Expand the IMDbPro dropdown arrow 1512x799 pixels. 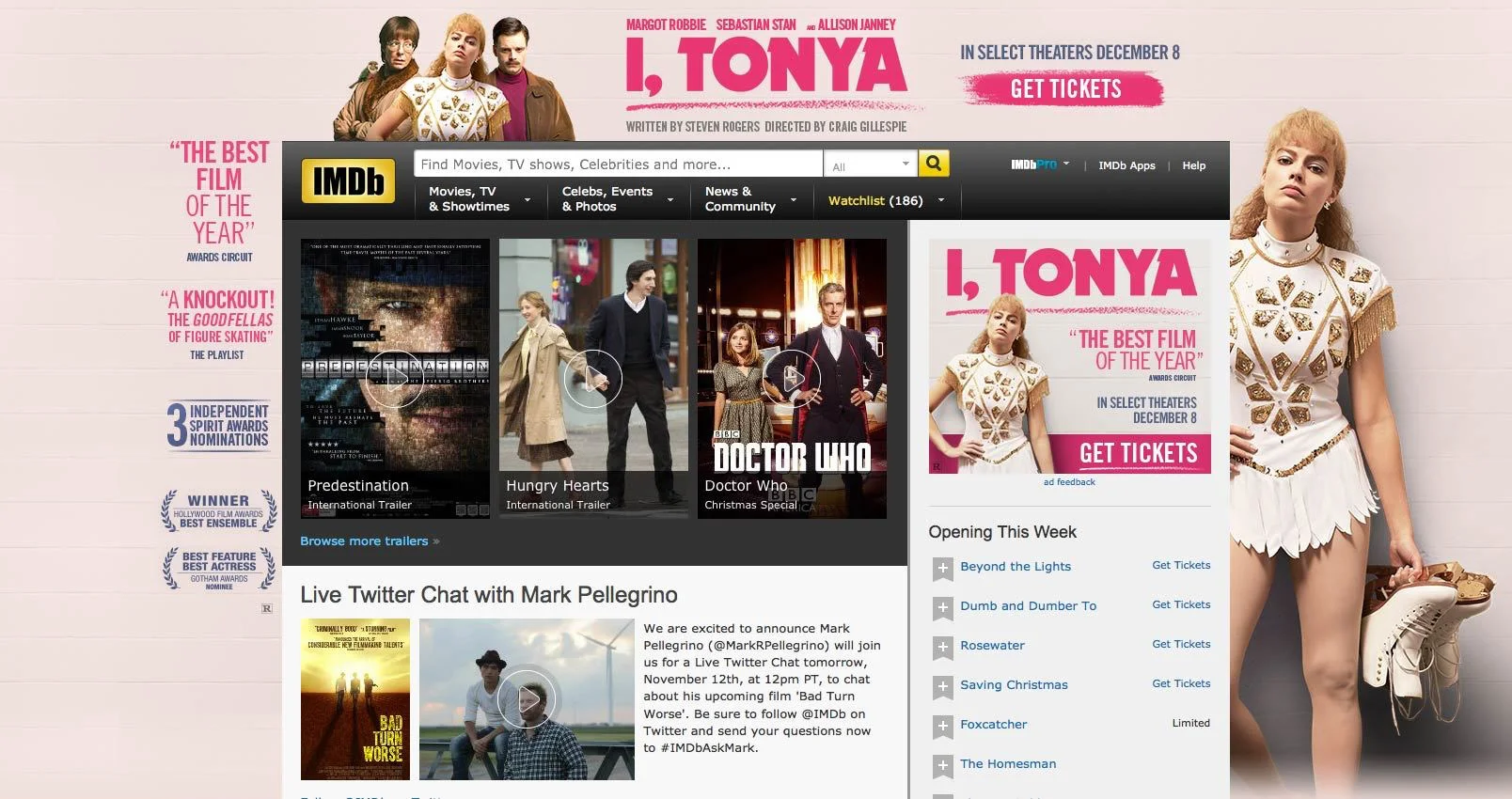[x=1066, y=164]
